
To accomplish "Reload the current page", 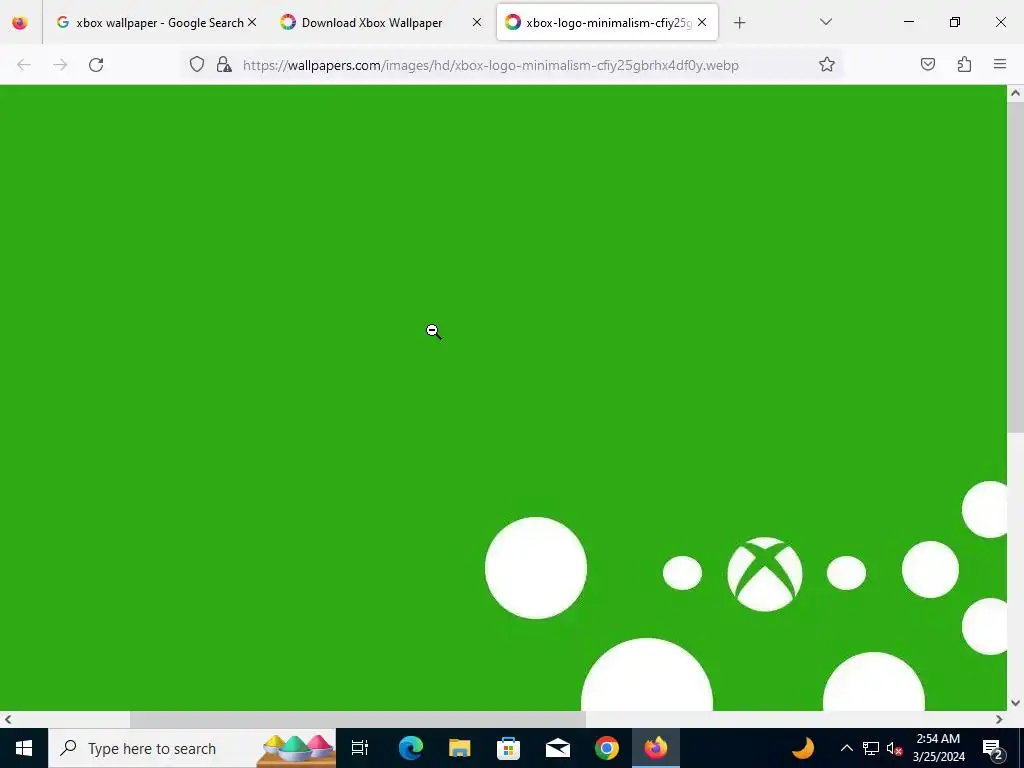I will pyautogui.click(x=96, y=65).
